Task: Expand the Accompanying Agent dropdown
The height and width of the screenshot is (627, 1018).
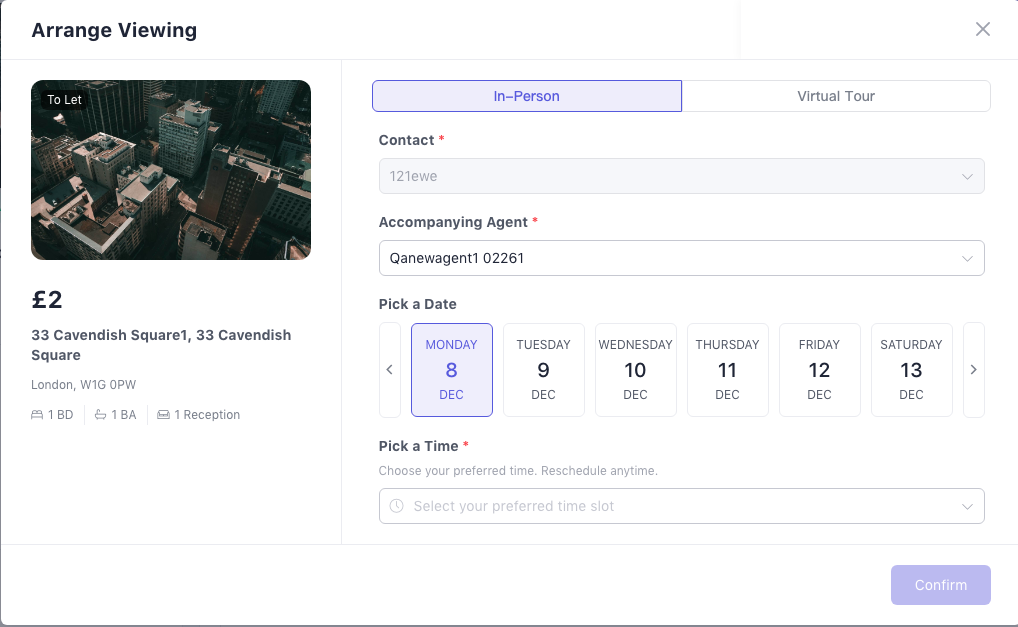Action: (681, 258)
